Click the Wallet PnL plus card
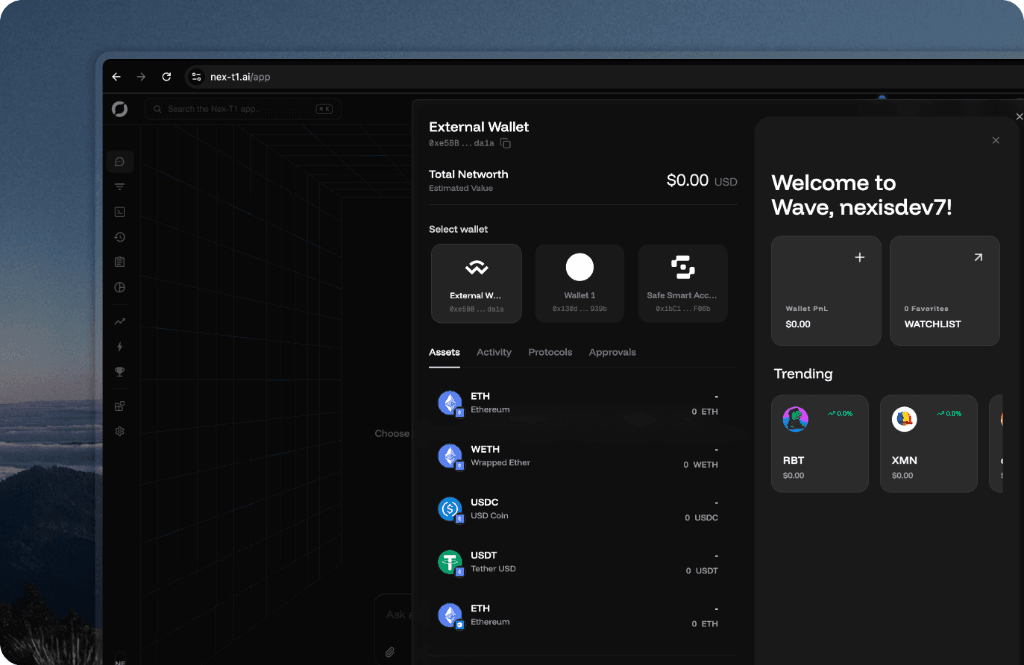This screenshot has height=665, width=1024. pos(825,291)
